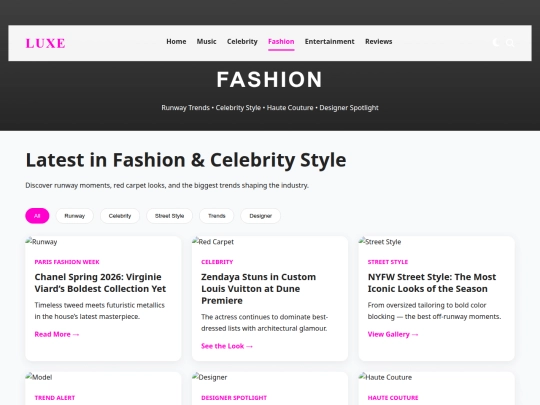Click PARIS FASHION WEEK category label
Screen dimensions: 540x405
pyautogui.click(x=67, y=262)
